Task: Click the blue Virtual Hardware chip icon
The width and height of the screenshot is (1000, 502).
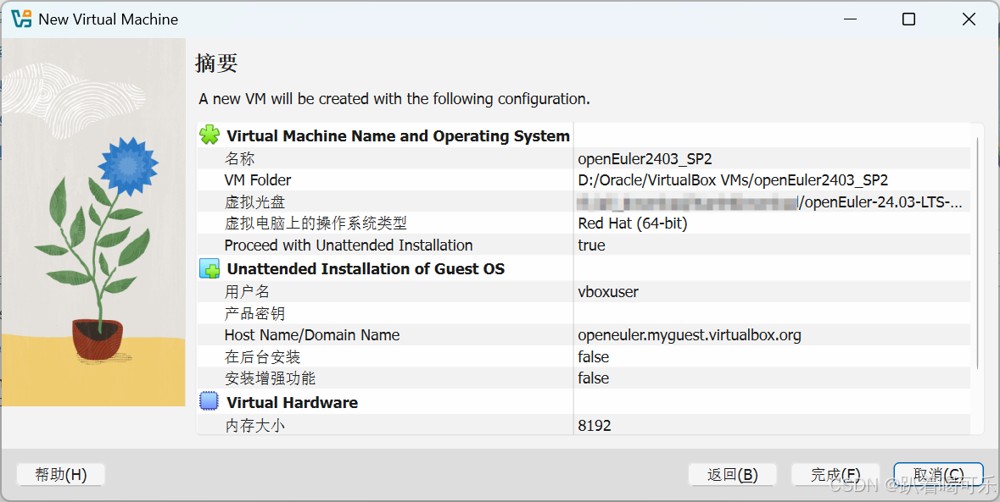Action: point(209,402)
